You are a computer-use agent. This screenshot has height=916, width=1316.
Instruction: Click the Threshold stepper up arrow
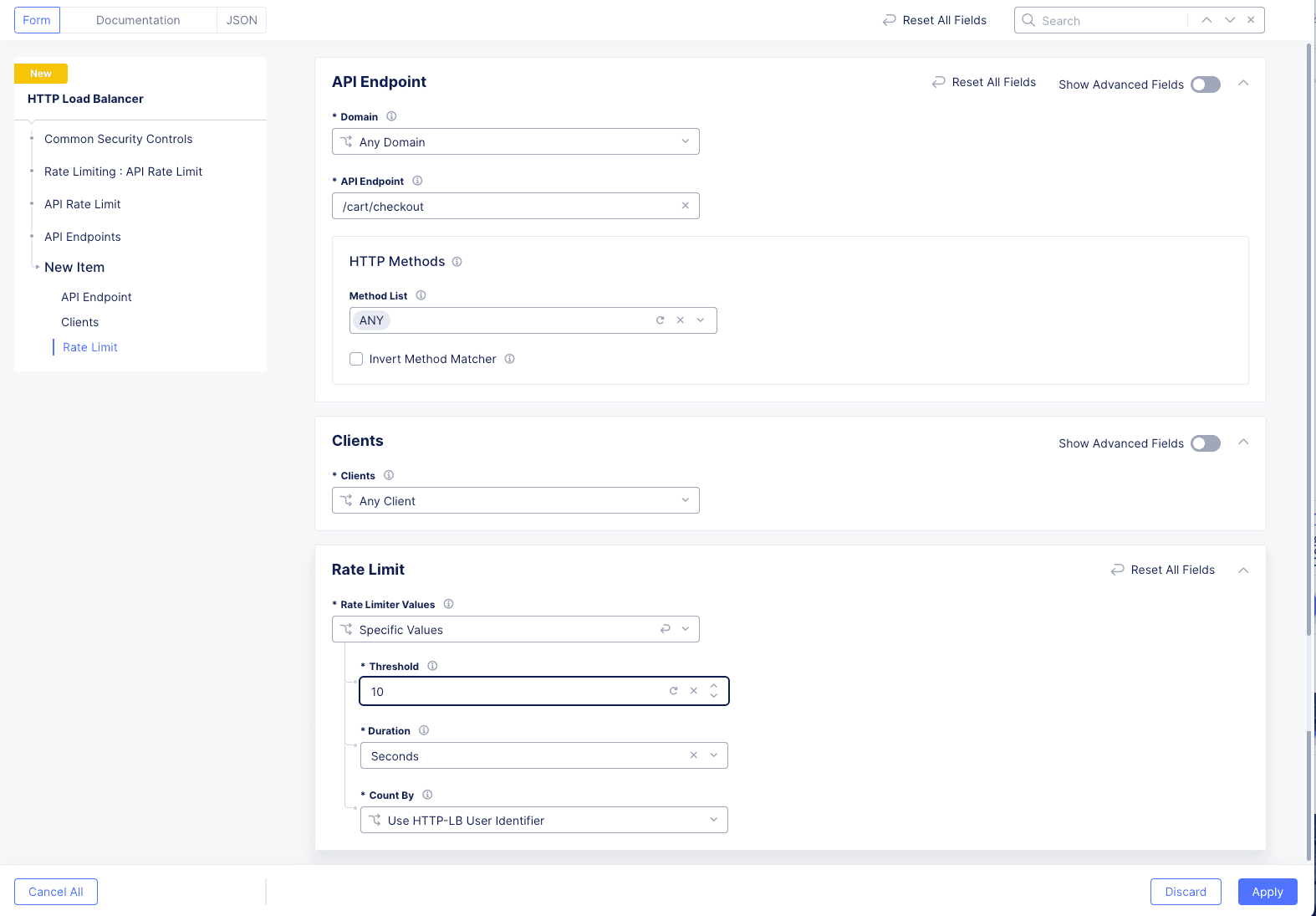tap(714, 686)
